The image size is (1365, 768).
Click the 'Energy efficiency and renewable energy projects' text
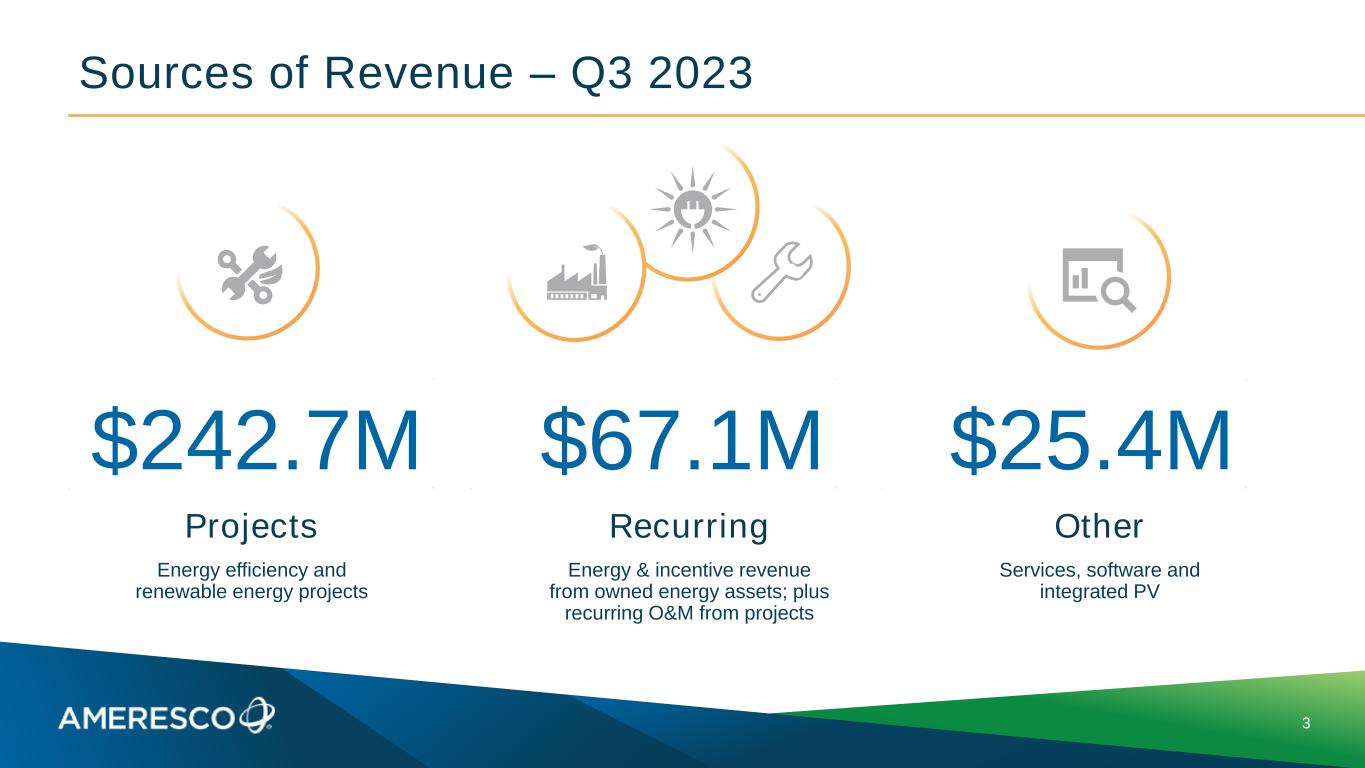(251, 581)
